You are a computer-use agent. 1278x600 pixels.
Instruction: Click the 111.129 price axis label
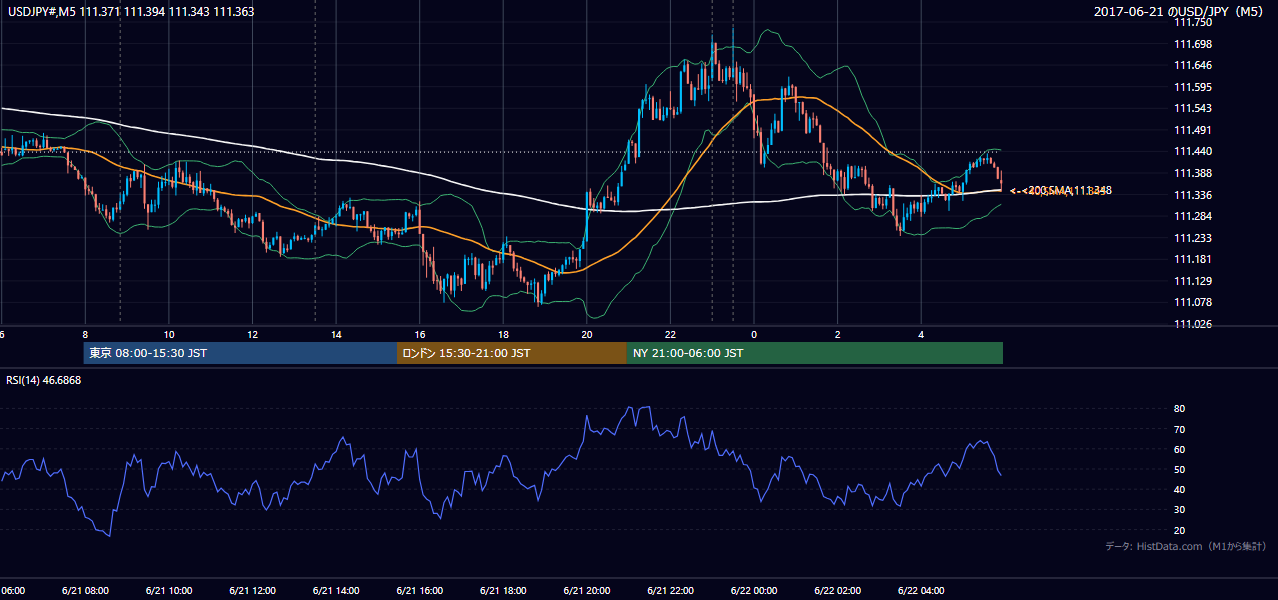1192,281
